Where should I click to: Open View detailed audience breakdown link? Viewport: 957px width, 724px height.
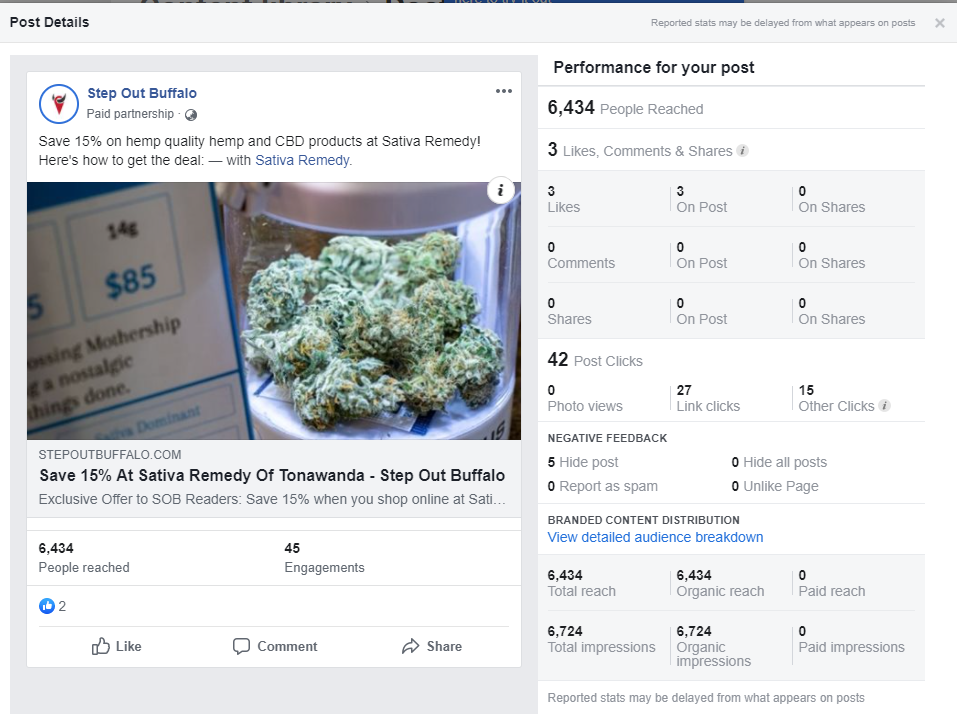pyautogui.click(x=655, y=537)
